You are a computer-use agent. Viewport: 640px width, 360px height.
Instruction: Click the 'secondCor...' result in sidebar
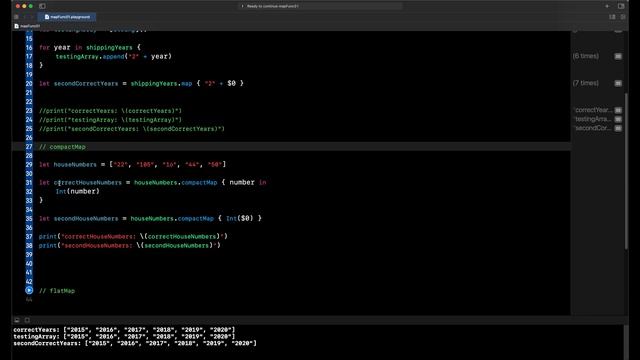pos(593,128)
